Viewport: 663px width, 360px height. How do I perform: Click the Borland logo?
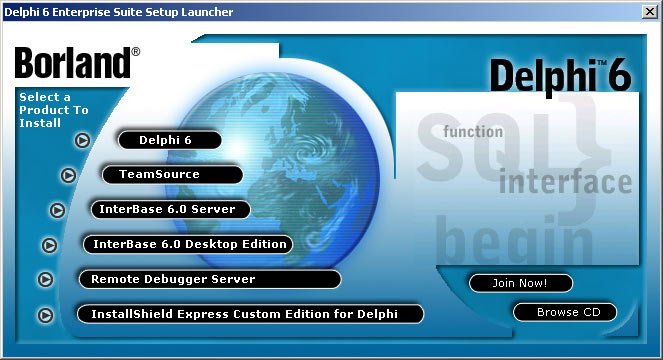click(x=77, y=63)
